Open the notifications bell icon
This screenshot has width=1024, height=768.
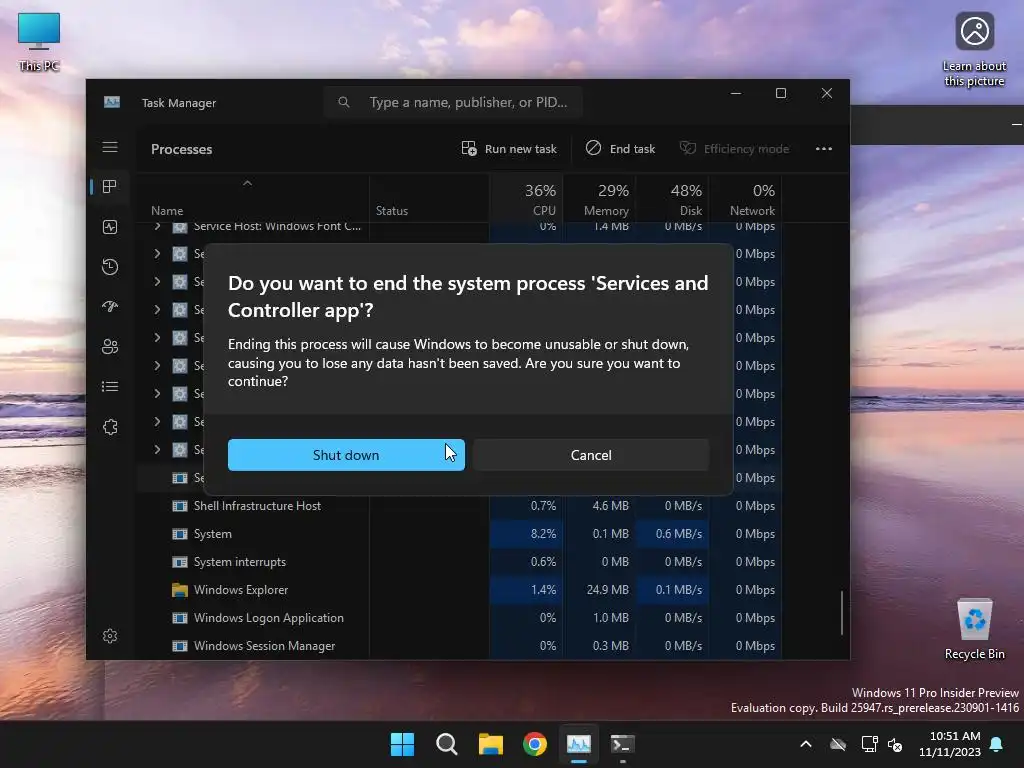click(997, 744)
